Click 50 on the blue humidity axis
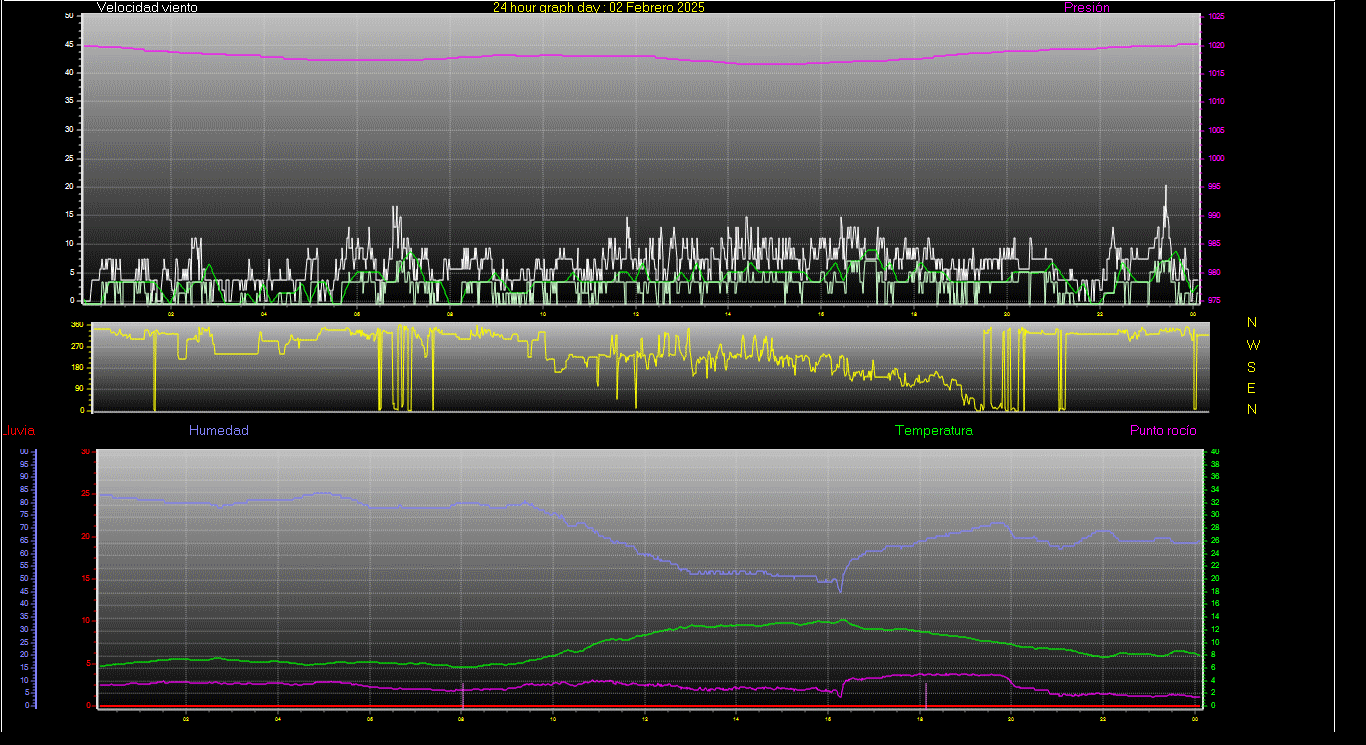This screenshot has width=1366, height=745. coord(24,578)
